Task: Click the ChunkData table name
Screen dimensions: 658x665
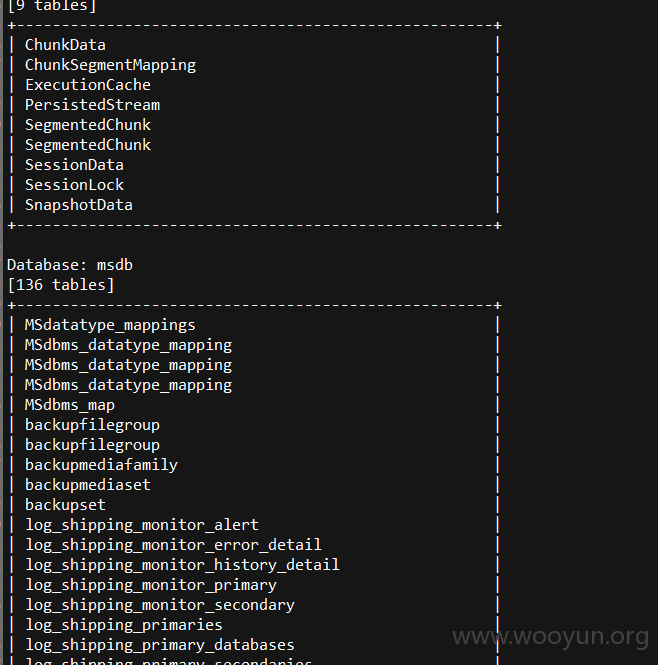Action: coord(65,45)
